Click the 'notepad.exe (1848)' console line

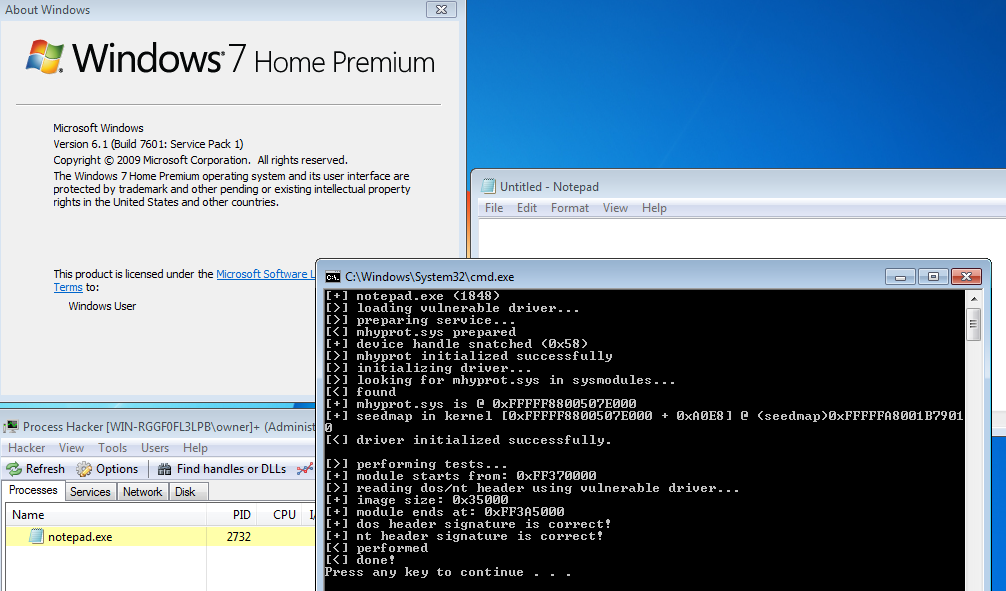[x=412, y=296]
